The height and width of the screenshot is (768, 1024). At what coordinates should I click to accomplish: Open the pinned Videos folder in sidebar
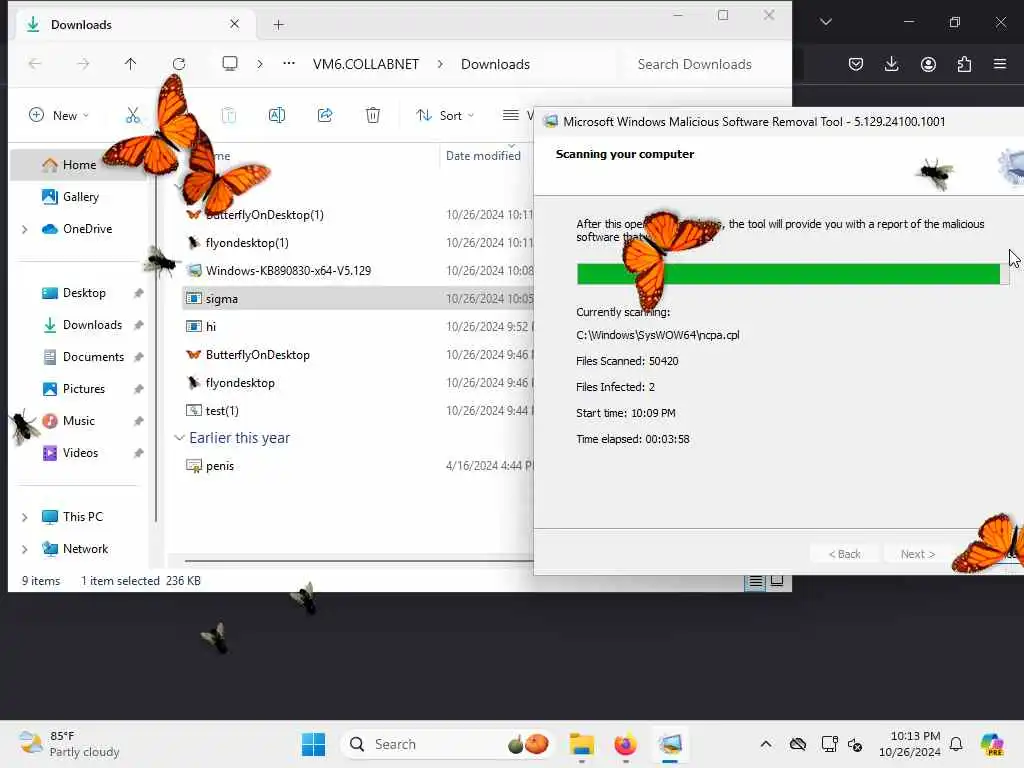tap(80, 453)
